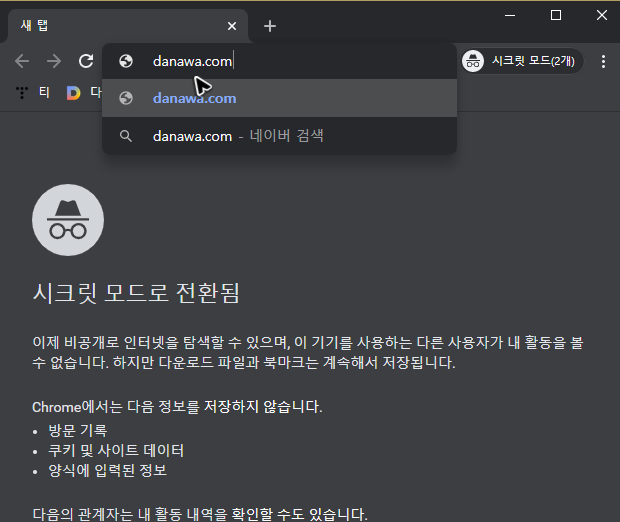
Task: Click the globe icon in address bar
Action: click(x=126, y=61)
